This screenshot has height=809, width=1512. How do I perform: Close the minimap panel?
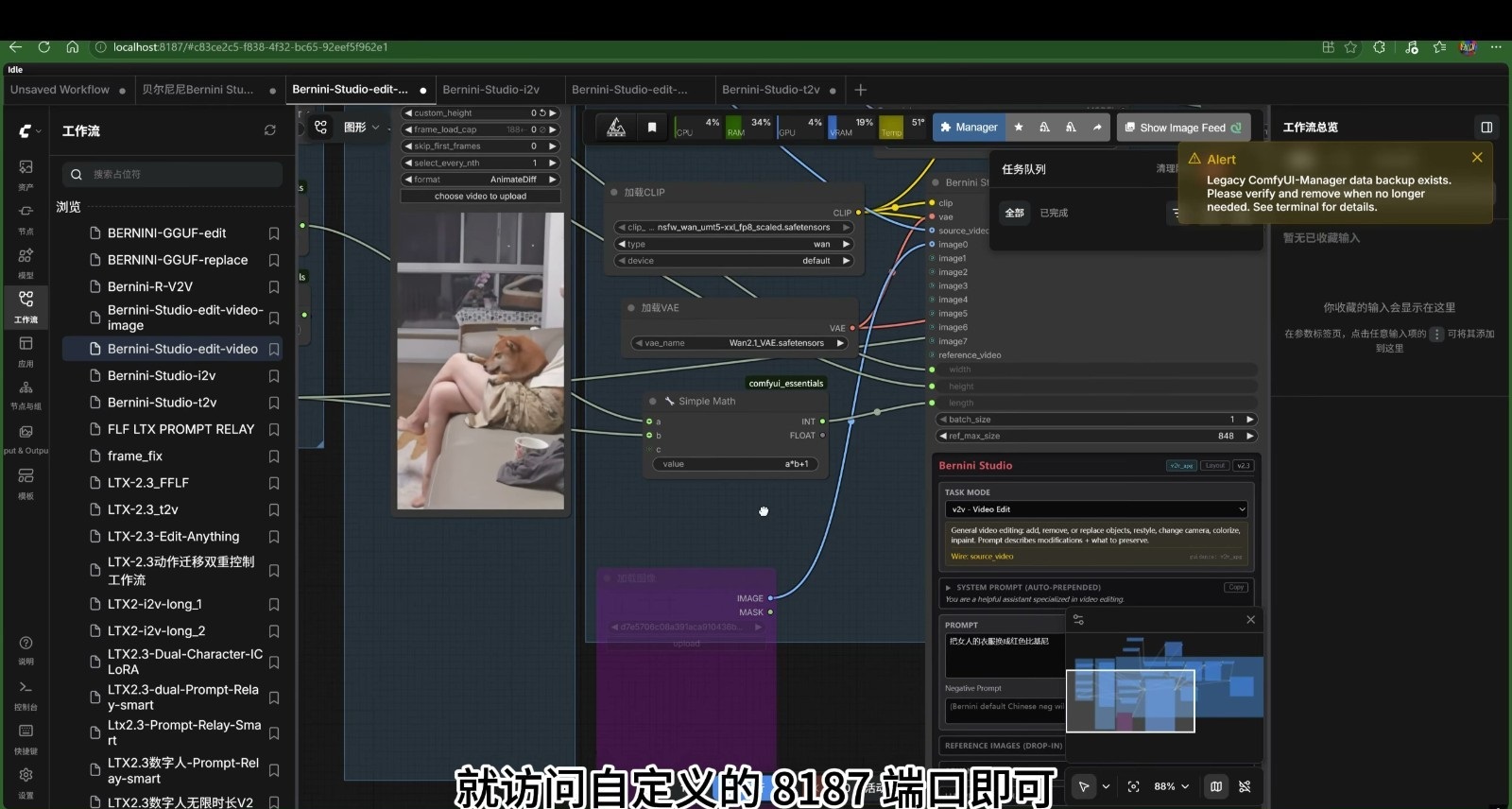[x=1250, y=620]
